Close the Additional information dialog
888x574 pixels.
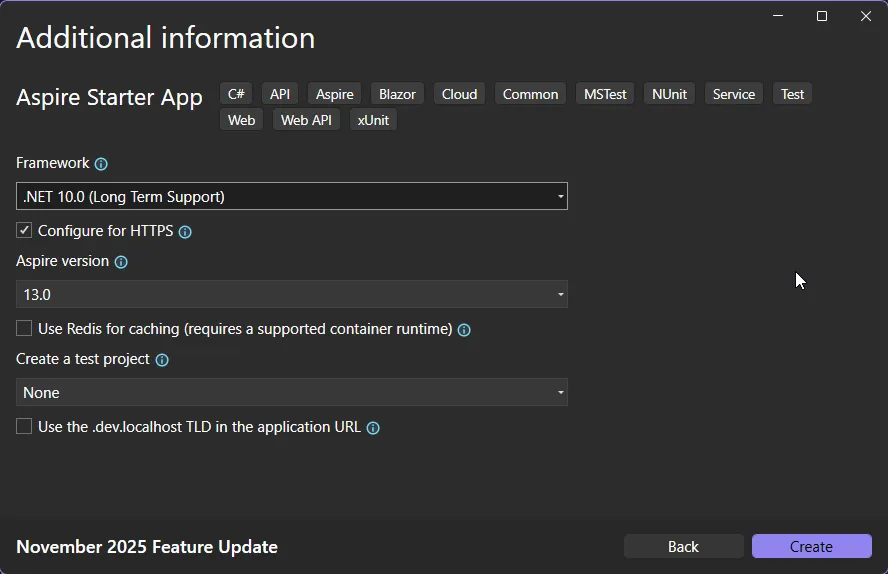[x=866, y=16]
